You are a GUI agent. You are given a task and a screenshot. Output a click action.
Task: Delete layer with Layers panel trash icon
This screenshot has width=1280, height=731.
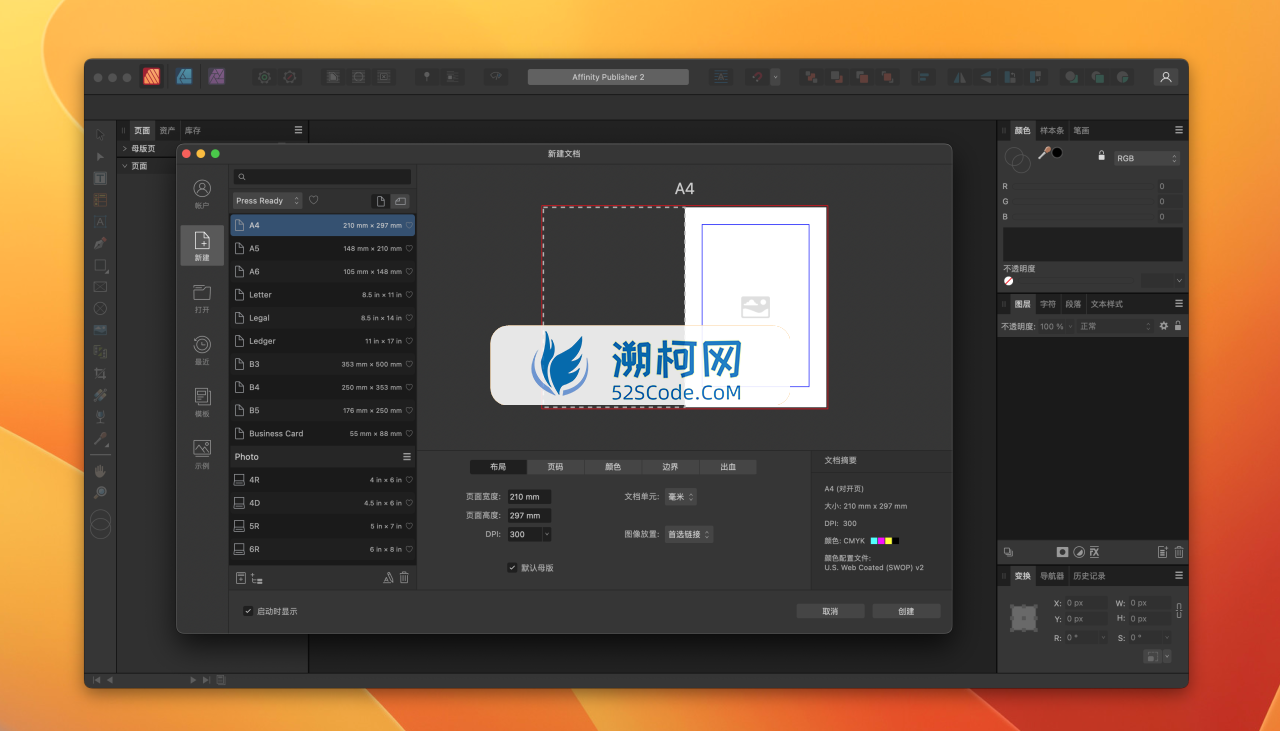[1179, 552]
